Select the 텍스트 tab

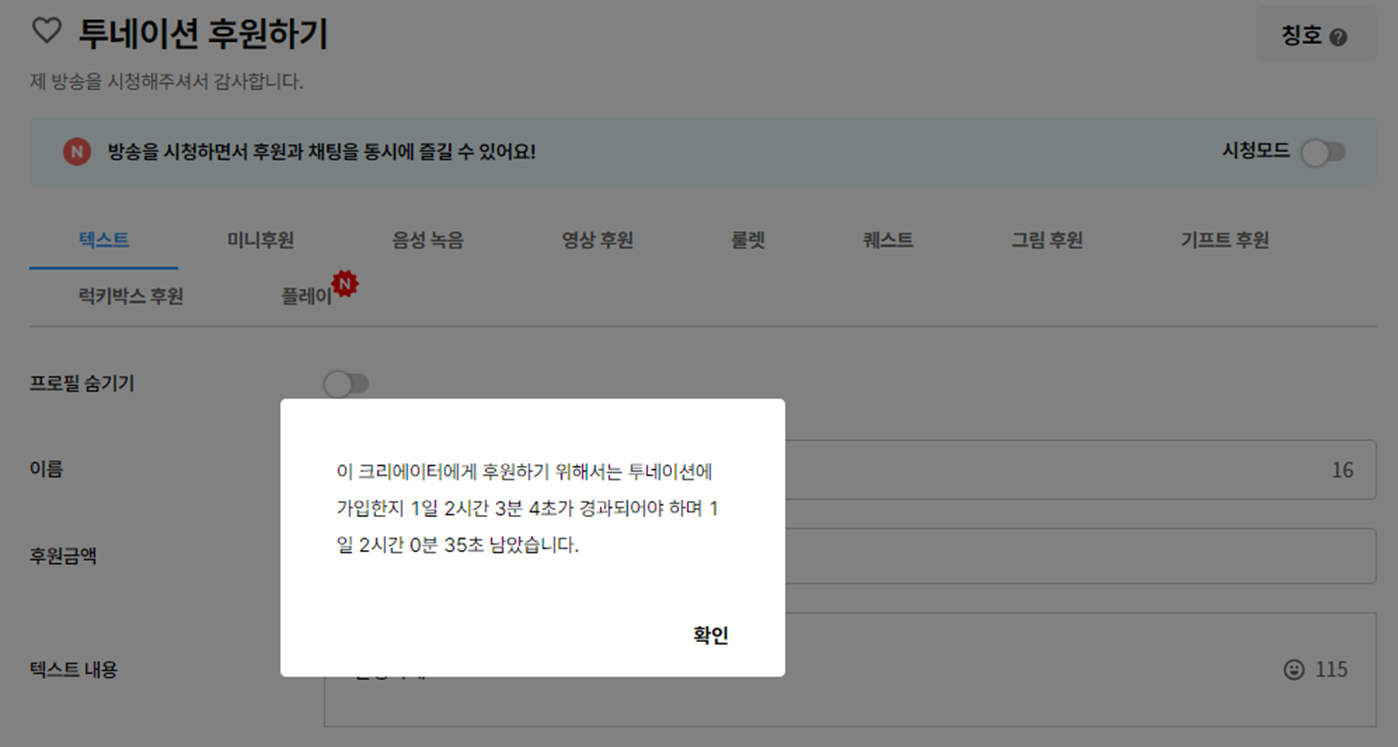[x=104, y=240]
